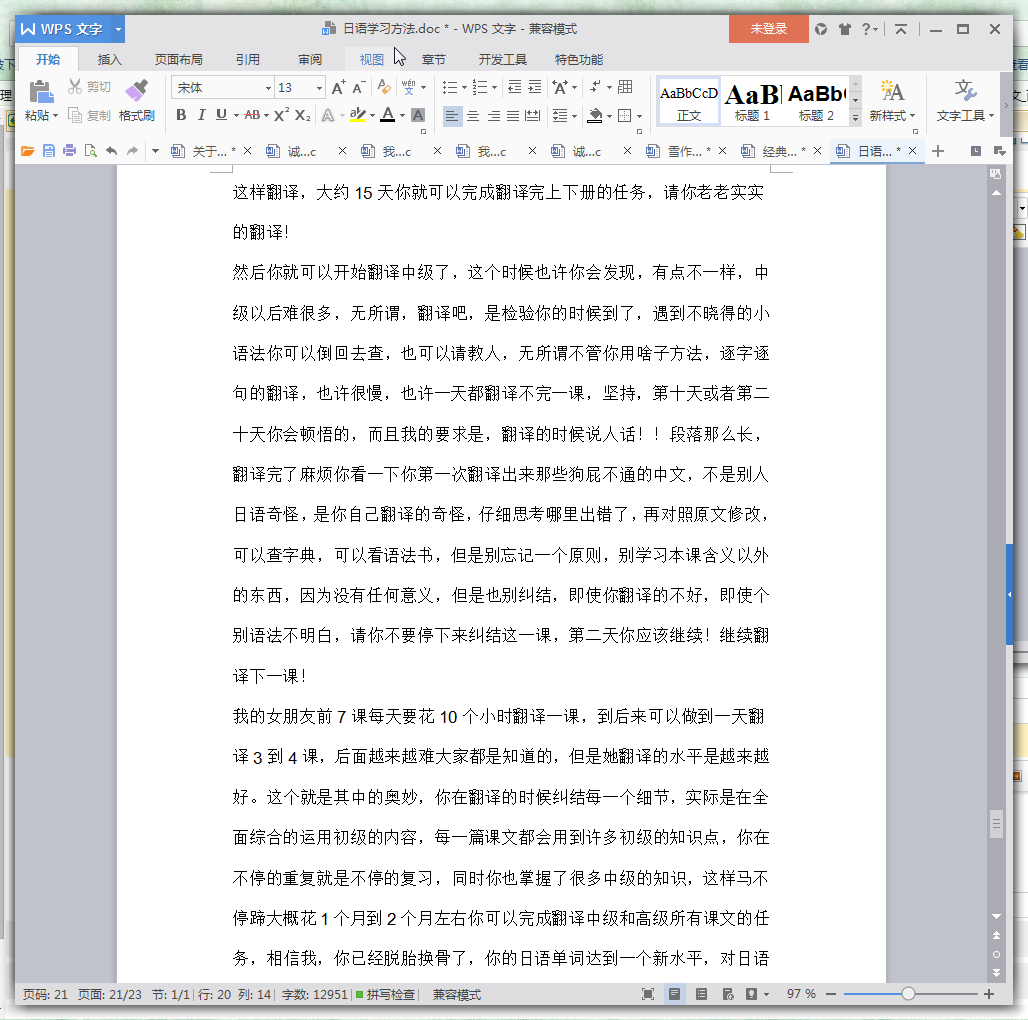Screen dimensions: 1028x1020
Task: Click the zoom slider handle
Action: (x=908, y=994)
